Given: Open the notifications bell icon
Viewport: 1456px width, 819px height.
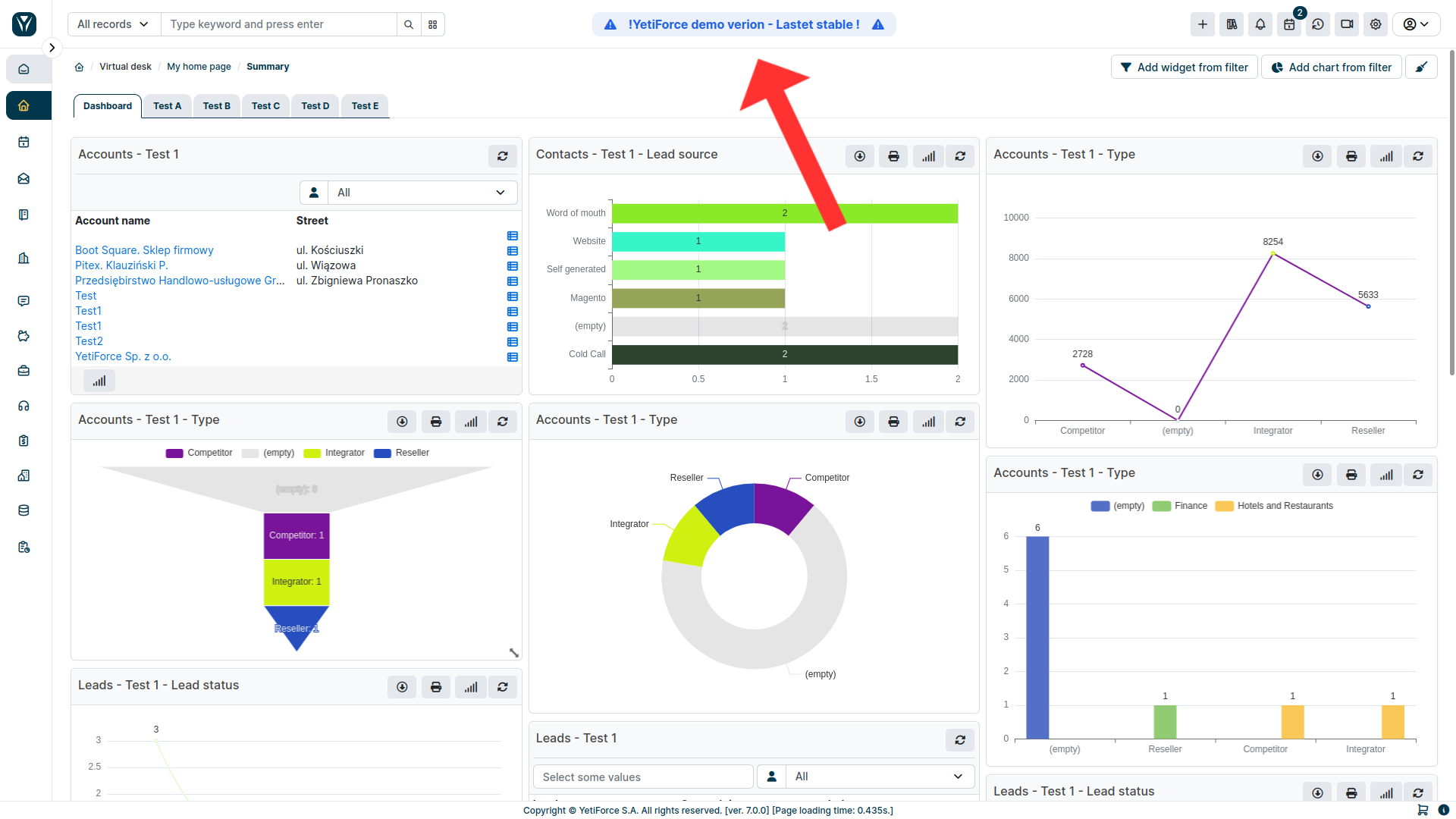Looking at the screenshot, I should pos(1260,24).
